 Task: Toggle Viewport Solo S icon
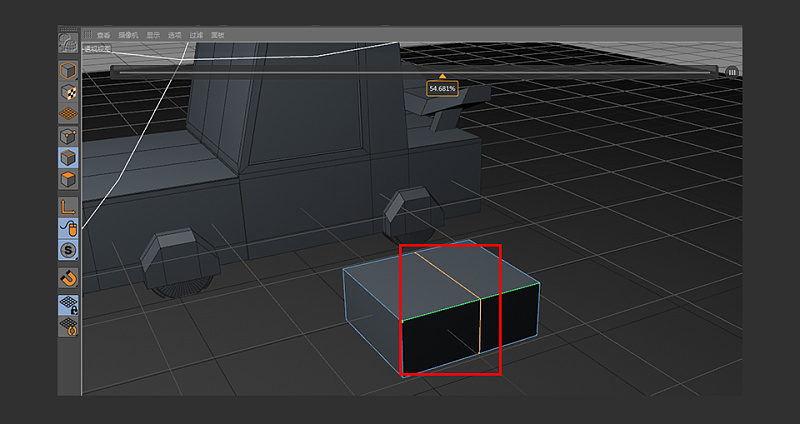(x=68, y=250)
